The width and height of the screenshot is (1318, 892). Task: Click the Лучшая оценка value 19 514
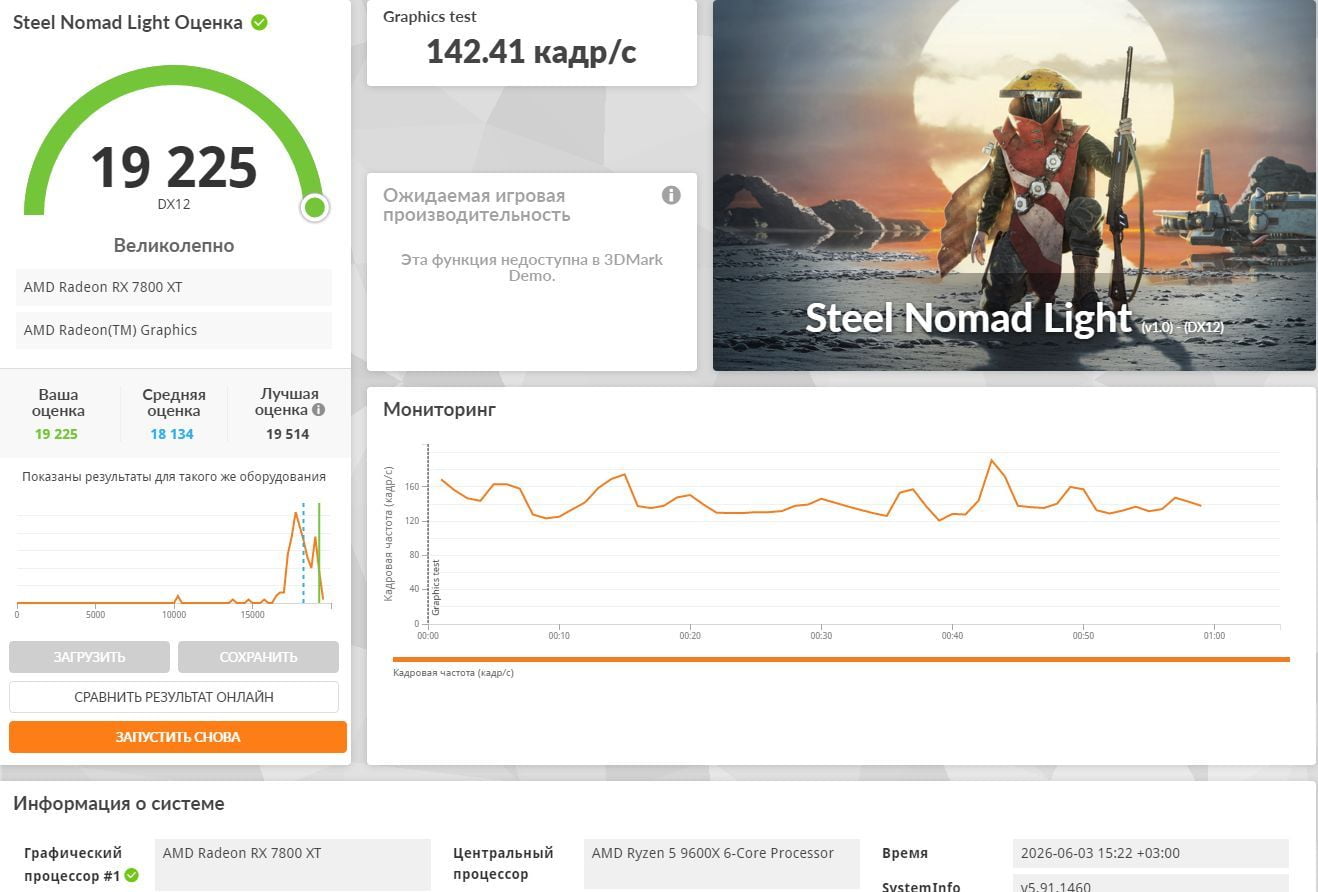[288, 434]
